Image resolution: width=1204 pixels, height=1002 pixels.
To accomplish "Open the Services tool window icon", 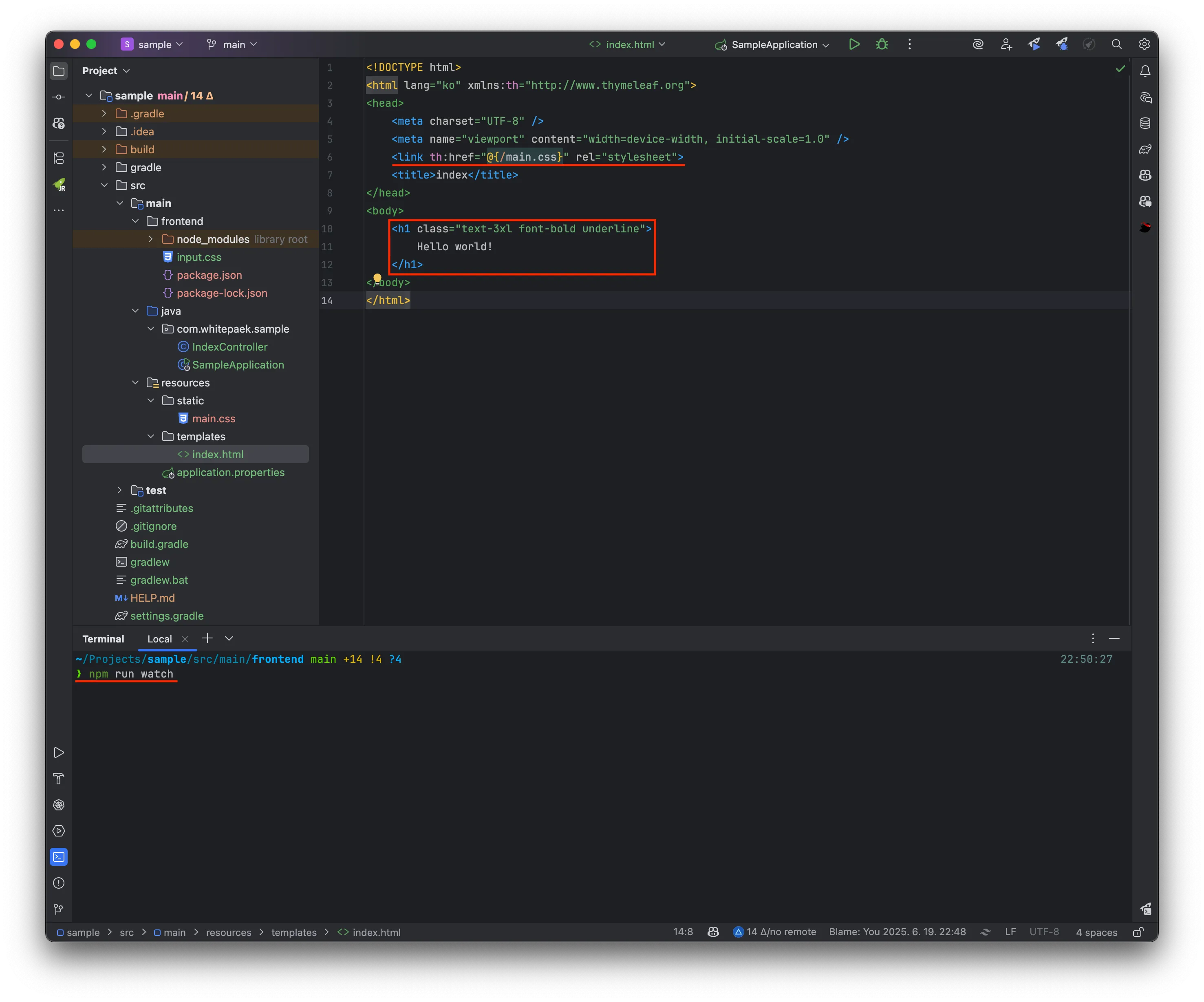I will click(x=58, y=830).
